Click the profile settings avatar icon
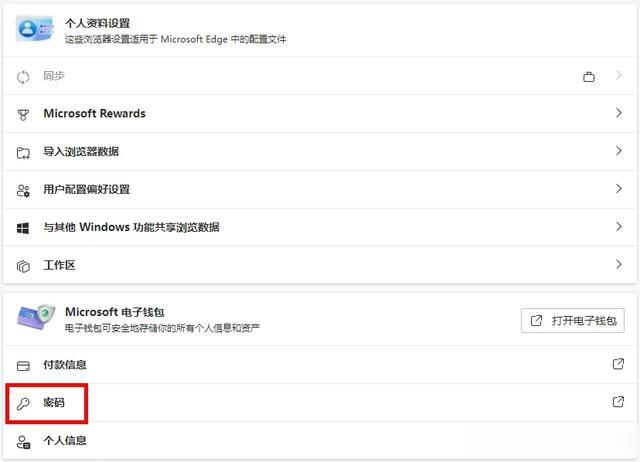Image resolution: width=640 pixels, height=462 pixels. 35,29
